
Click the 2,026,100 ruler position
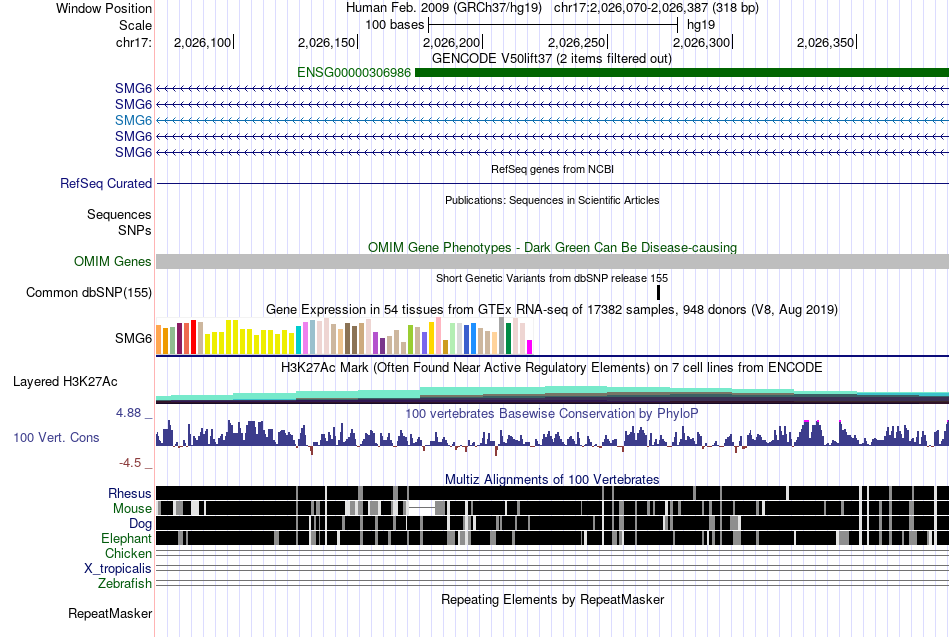pos(202,42)
